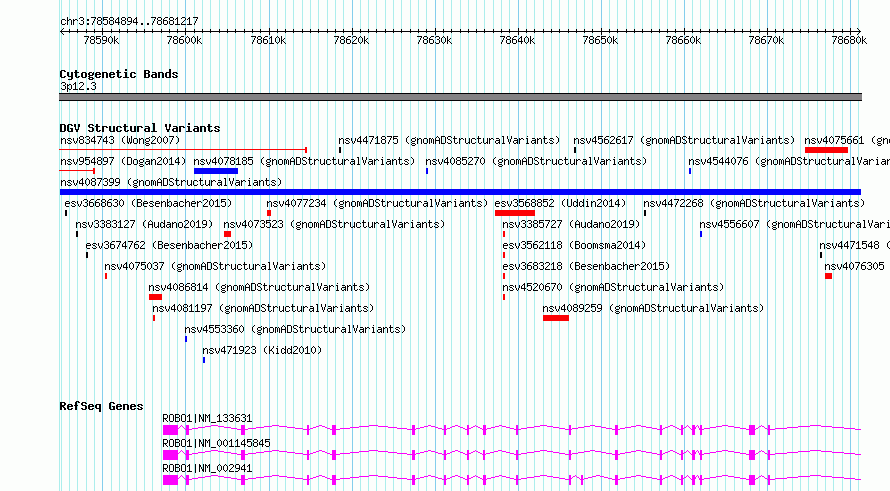Open variant nsv4077234 label
The image size is (890, 491).
pyautogui.click(x=377, y=203)
